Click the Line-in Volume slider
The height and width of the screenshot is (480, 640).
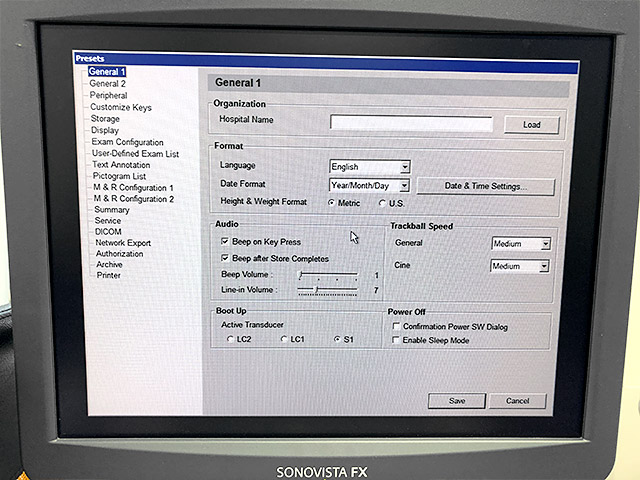327,290
